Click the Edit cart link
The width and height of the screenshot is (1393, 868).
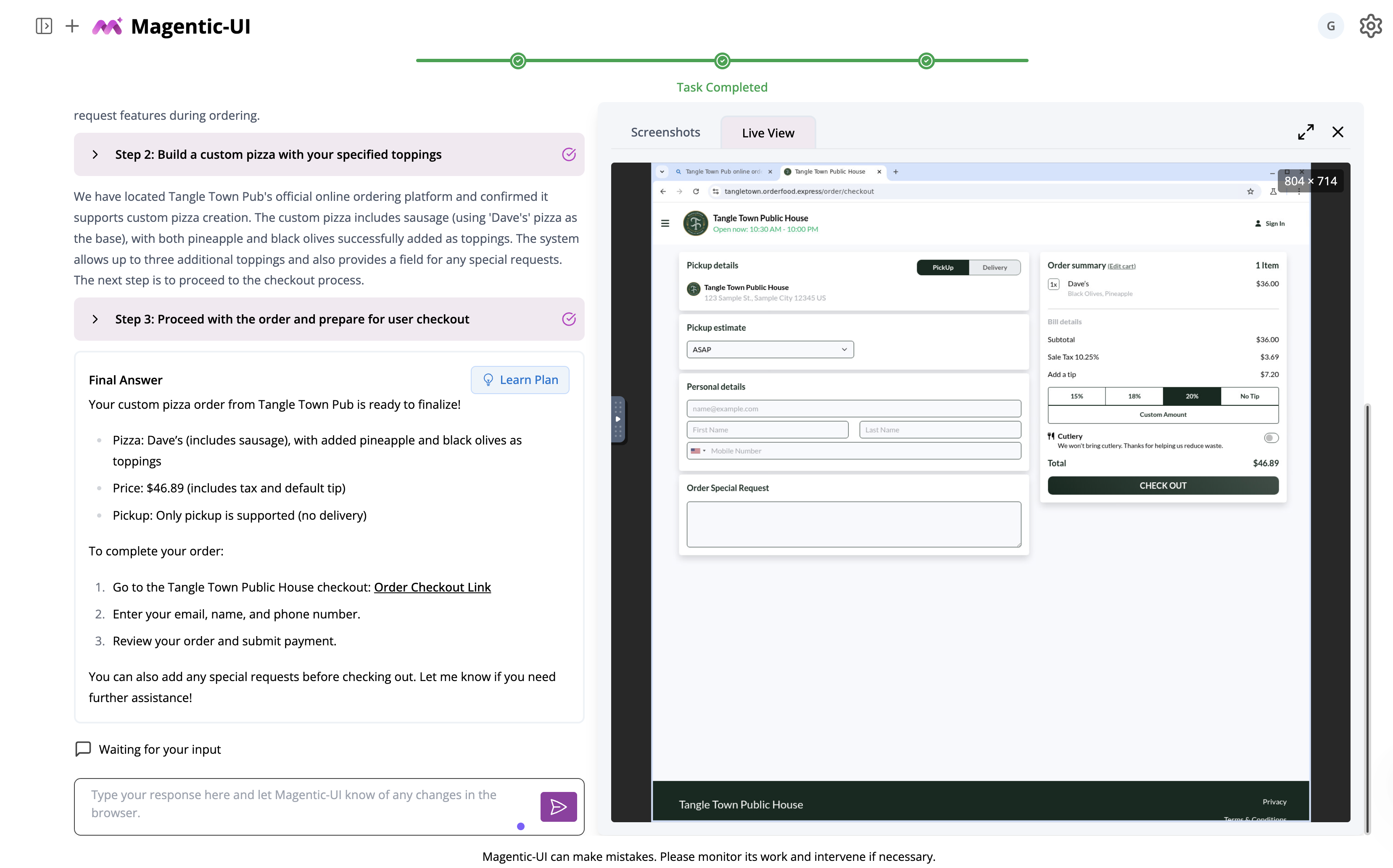tap(1121, 266)
